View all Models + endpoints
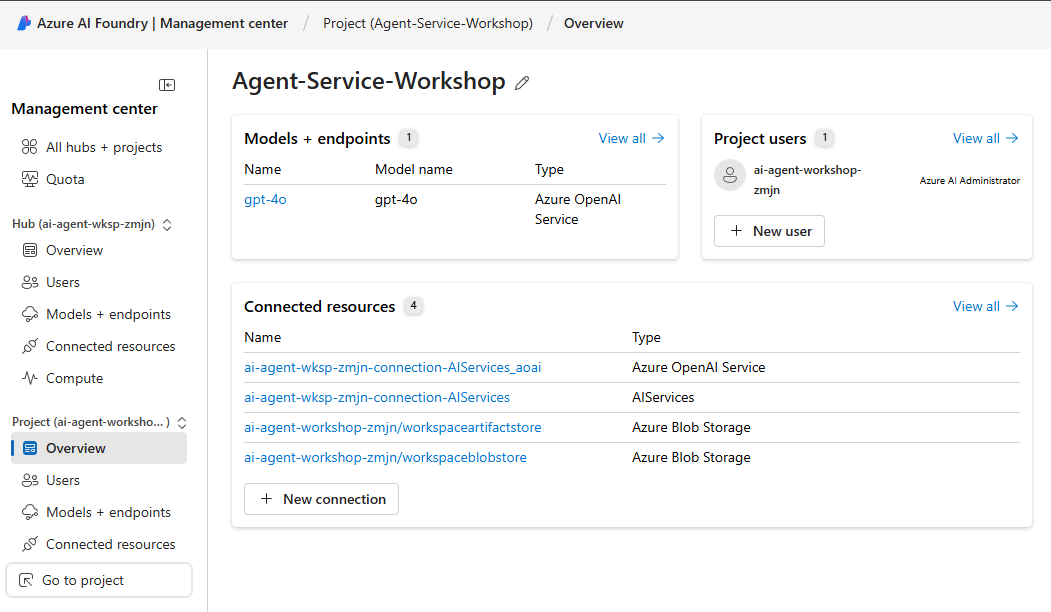This screenshot has width=1051, height=612. (631, 138)
